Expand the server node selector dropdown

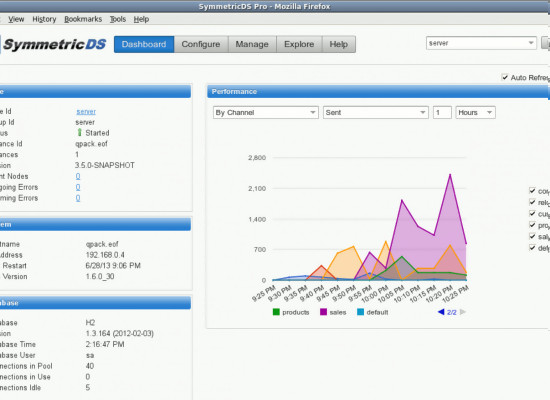tap(481, 43)
